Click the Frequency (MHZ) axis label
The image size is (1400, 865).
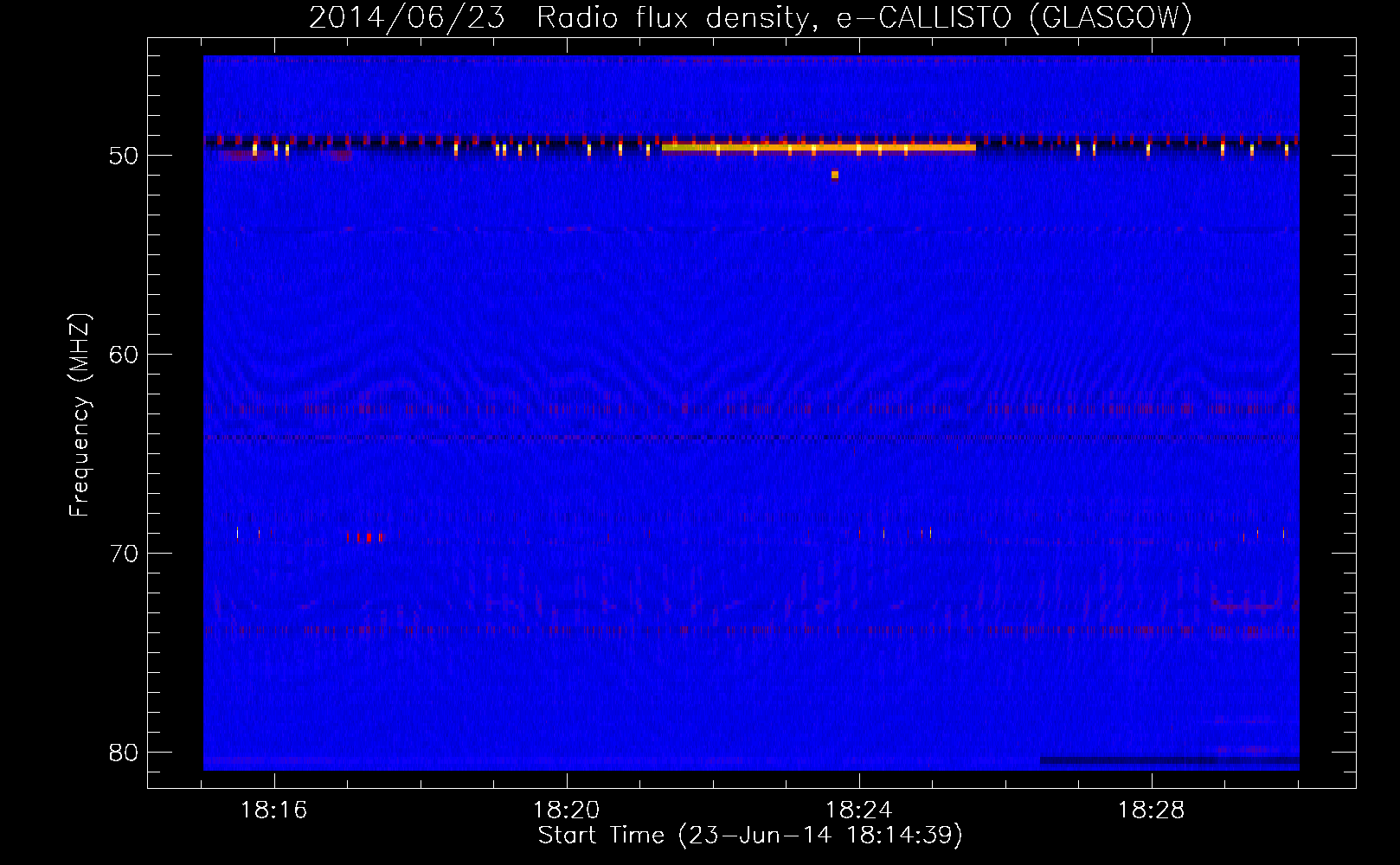click(x=80, y=415)
